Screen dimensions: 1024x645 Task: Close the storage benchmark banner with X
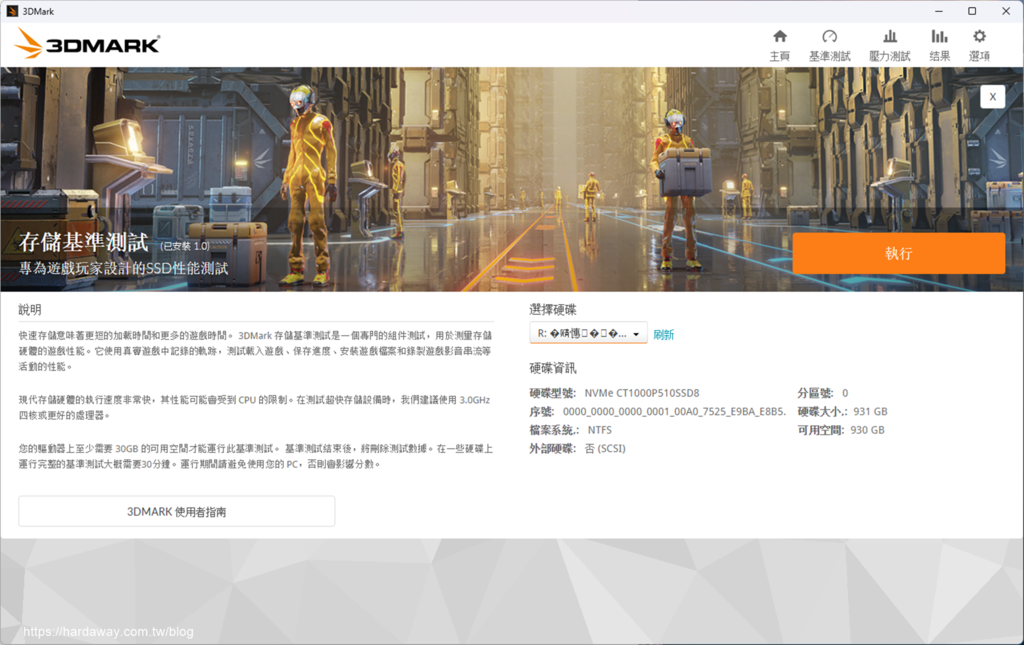tap(993, 97)
